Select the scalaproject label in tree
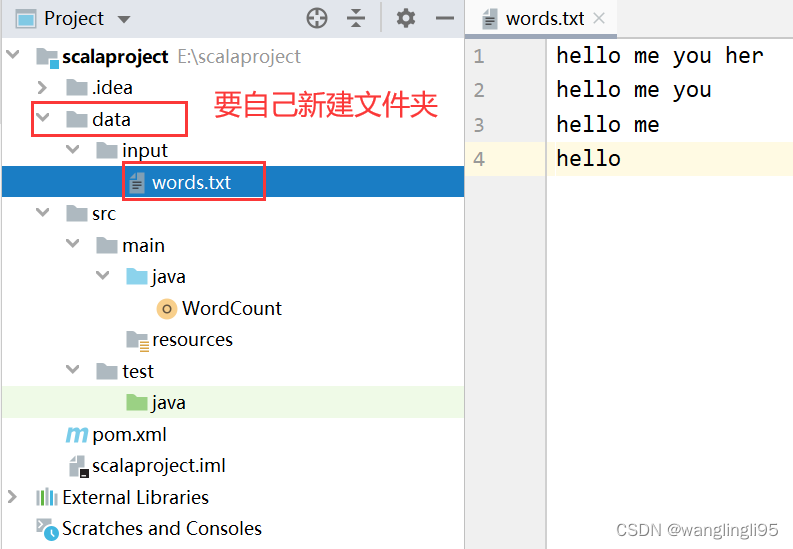 (x=115, y=57)
